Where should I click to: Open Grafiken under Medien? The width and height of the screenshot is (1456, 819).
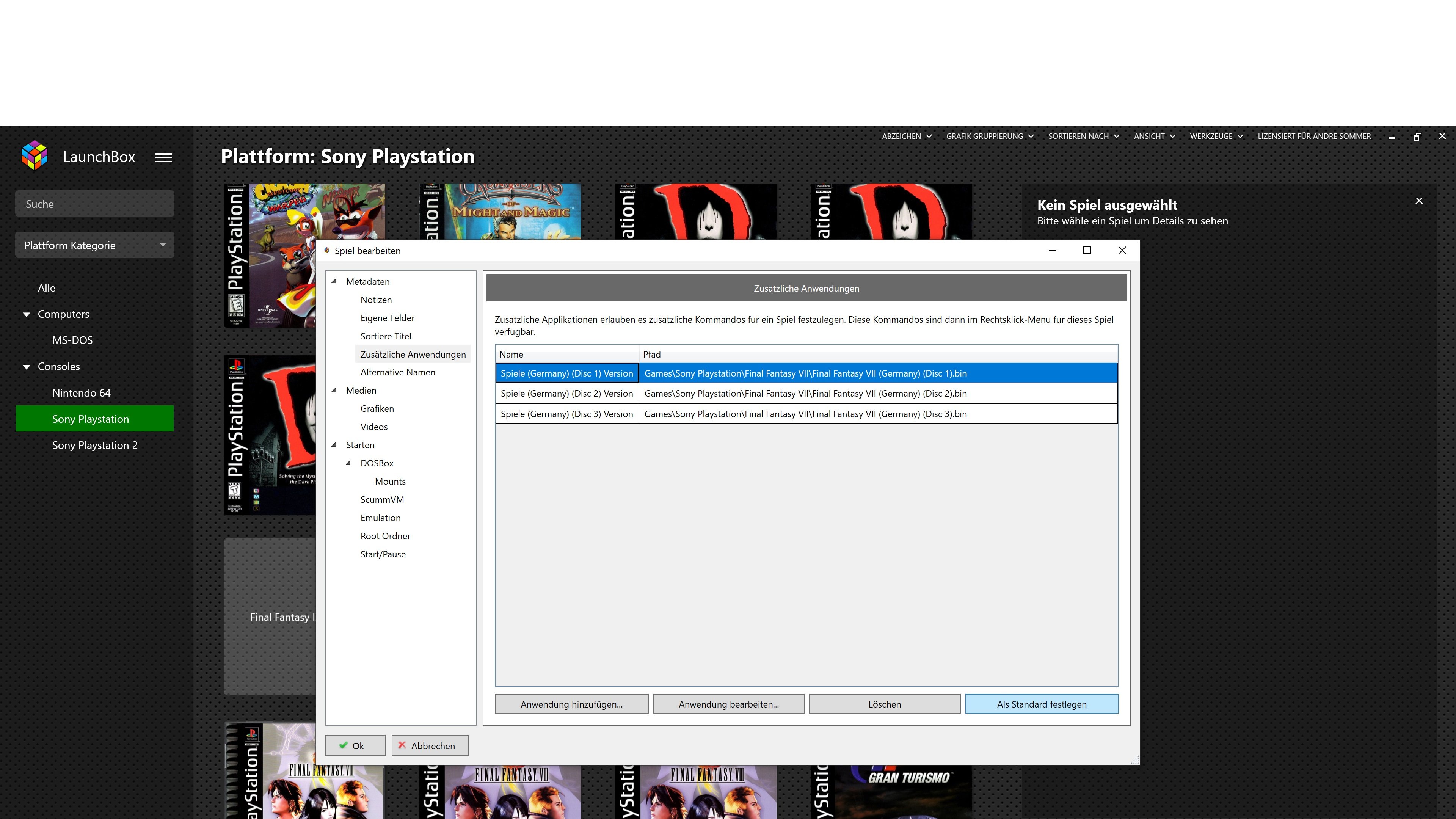click(377, 408)
